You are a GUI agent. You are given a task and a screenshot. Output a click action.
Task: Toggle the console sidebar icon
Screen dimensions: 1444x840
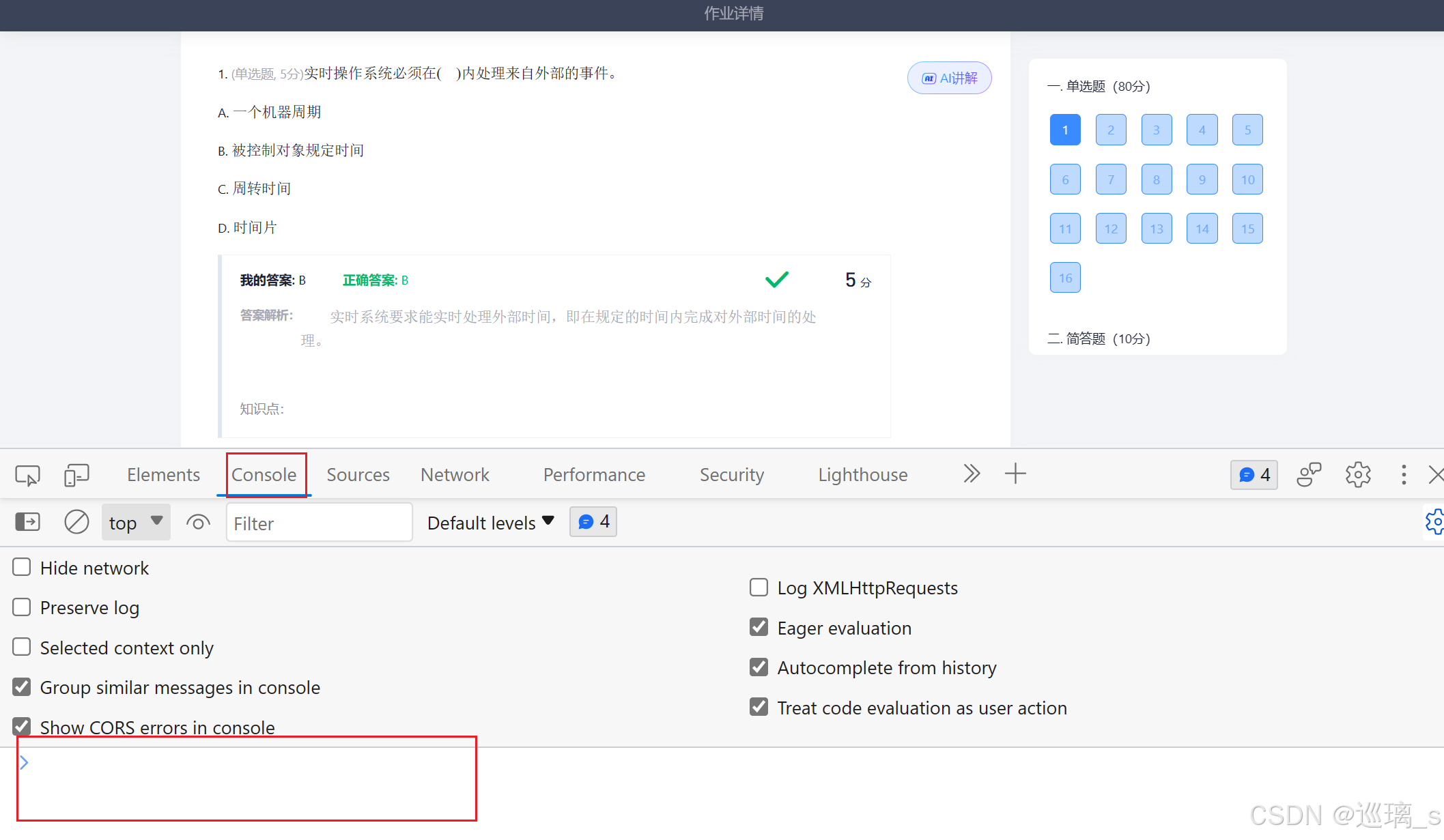coord(27,523)
